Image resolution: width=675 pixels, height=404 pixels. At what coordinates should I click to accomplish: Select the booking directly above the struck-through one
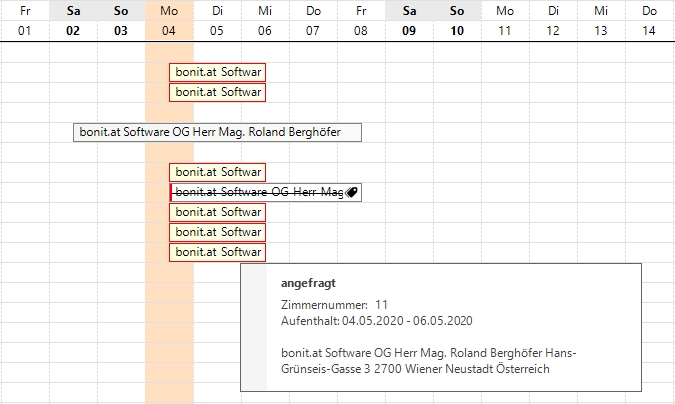(217, 172)
